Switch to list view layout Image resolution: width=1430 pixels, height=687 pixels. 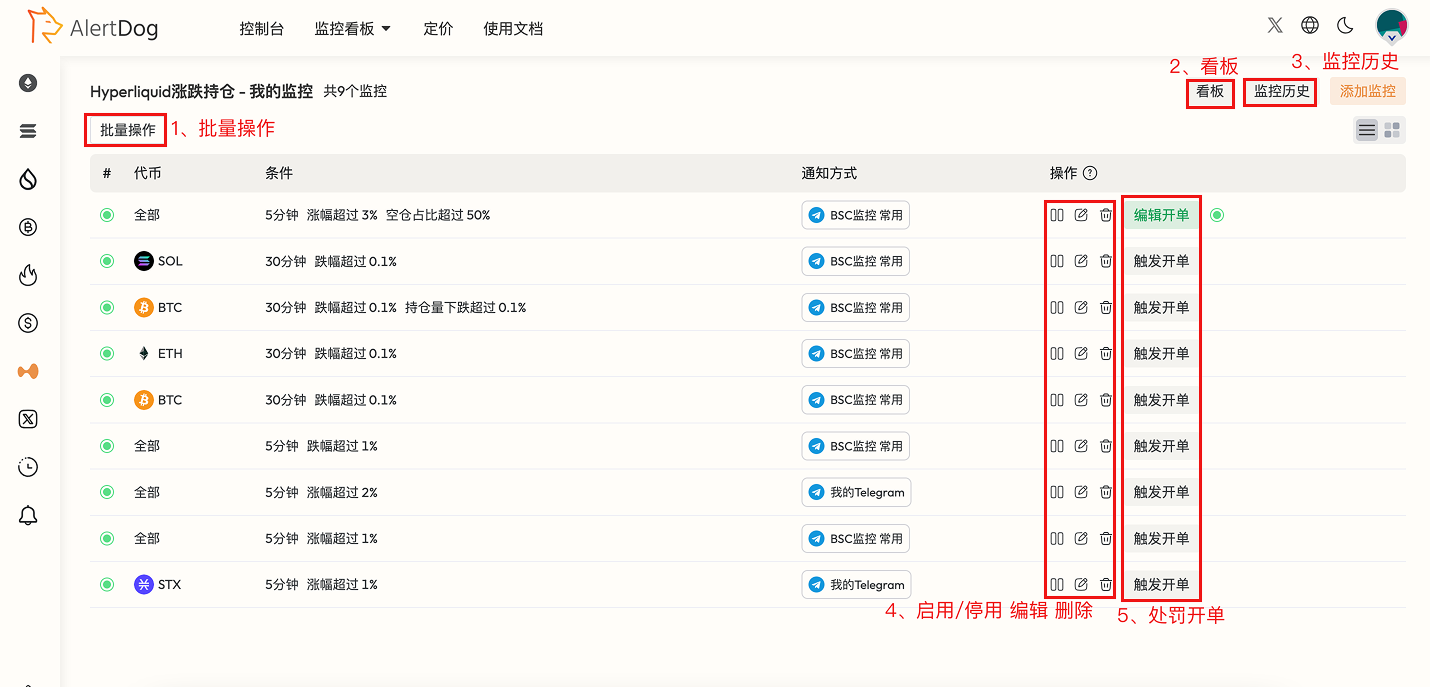1367,130
